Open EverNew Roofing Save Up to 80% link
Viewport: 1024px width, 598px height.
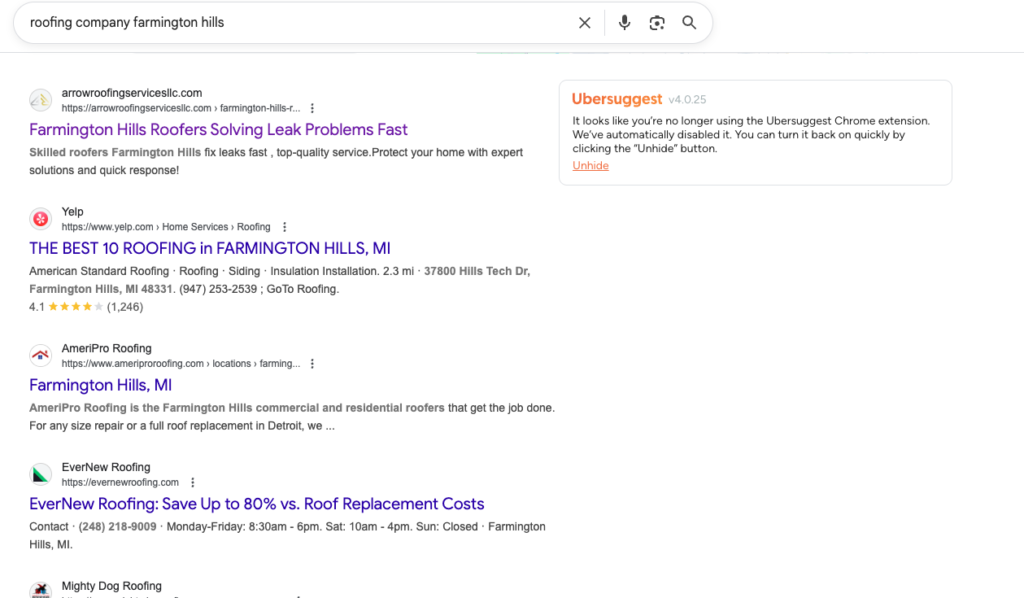pos(256,504)
